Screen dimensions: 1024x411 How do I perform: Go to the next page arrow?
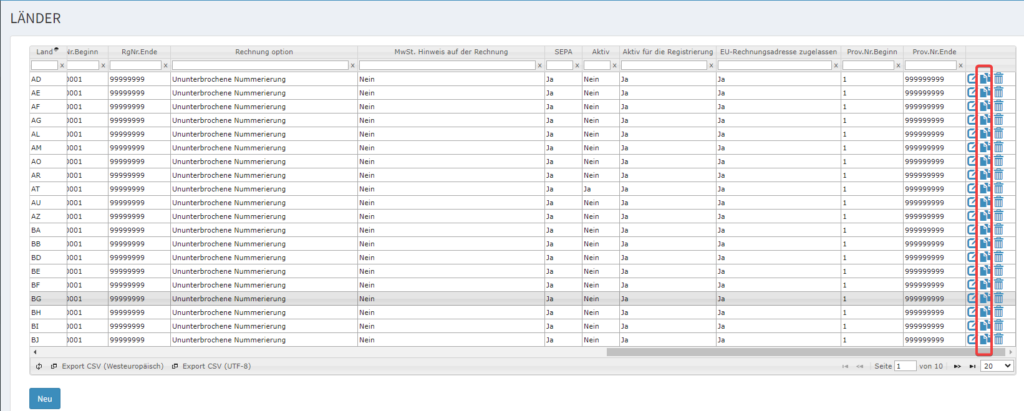[x=957, y=366]
